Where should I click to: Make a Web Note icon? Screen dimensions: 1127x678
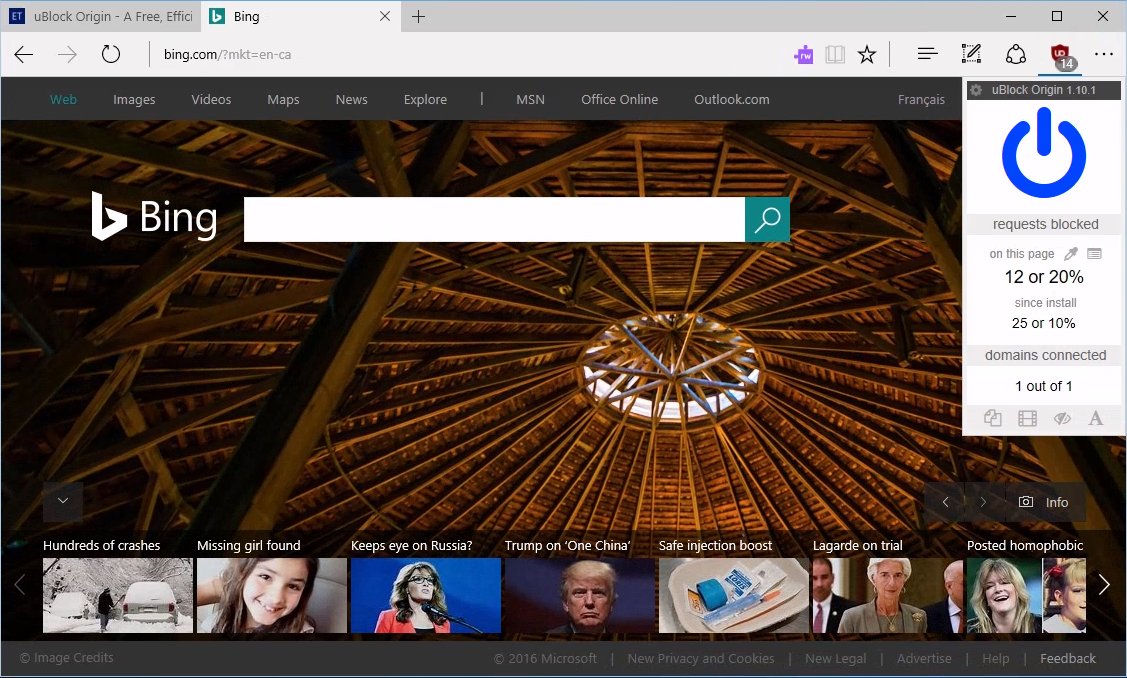point(971,54)
